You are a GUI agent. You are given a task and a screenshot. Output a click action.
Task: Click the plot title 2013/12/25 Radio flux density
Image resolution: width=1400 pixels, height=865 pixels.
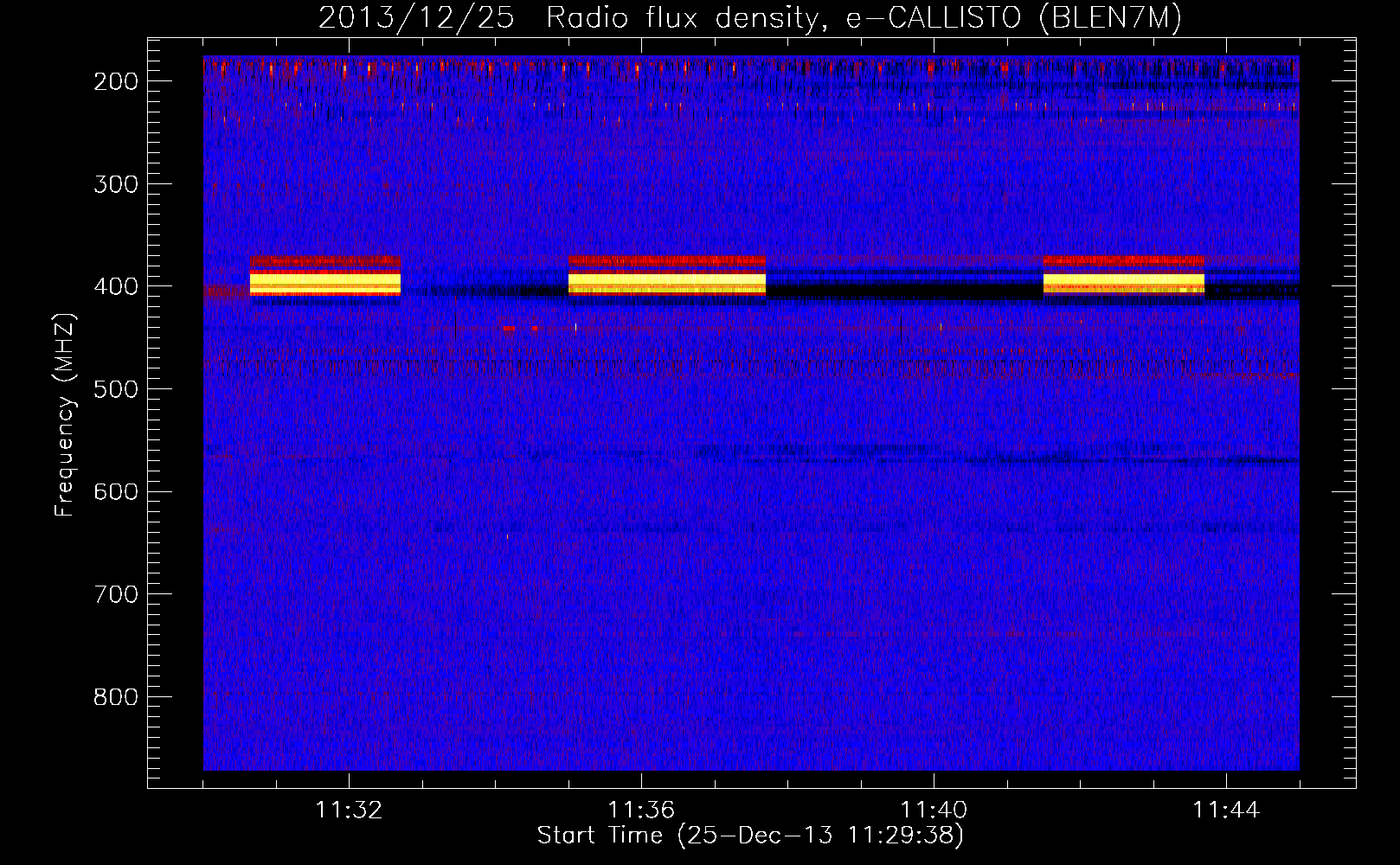pyautogui.click(x=750, y=16)
